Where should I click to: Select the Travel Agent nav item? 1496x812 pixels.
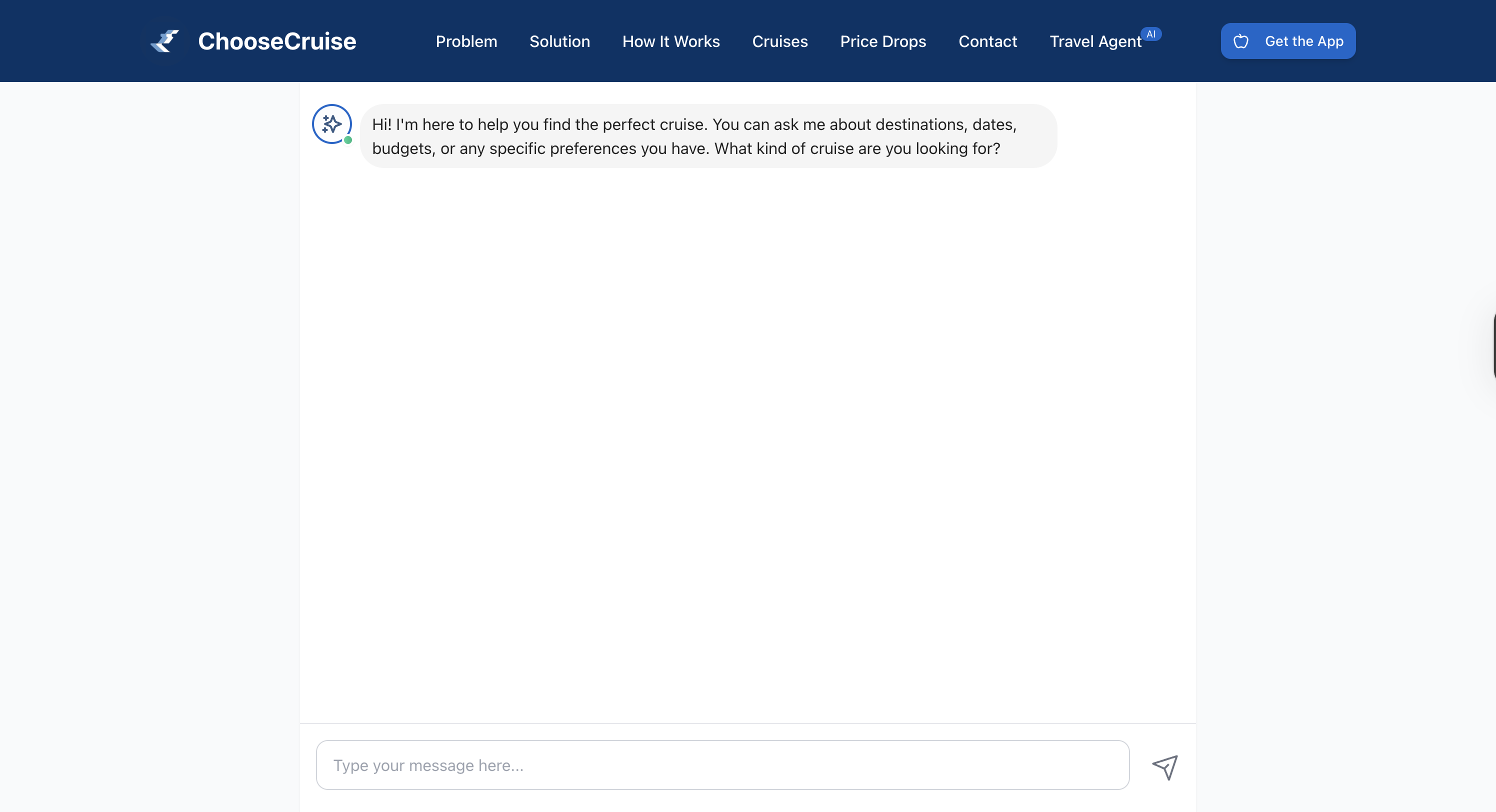point(1094,42)
